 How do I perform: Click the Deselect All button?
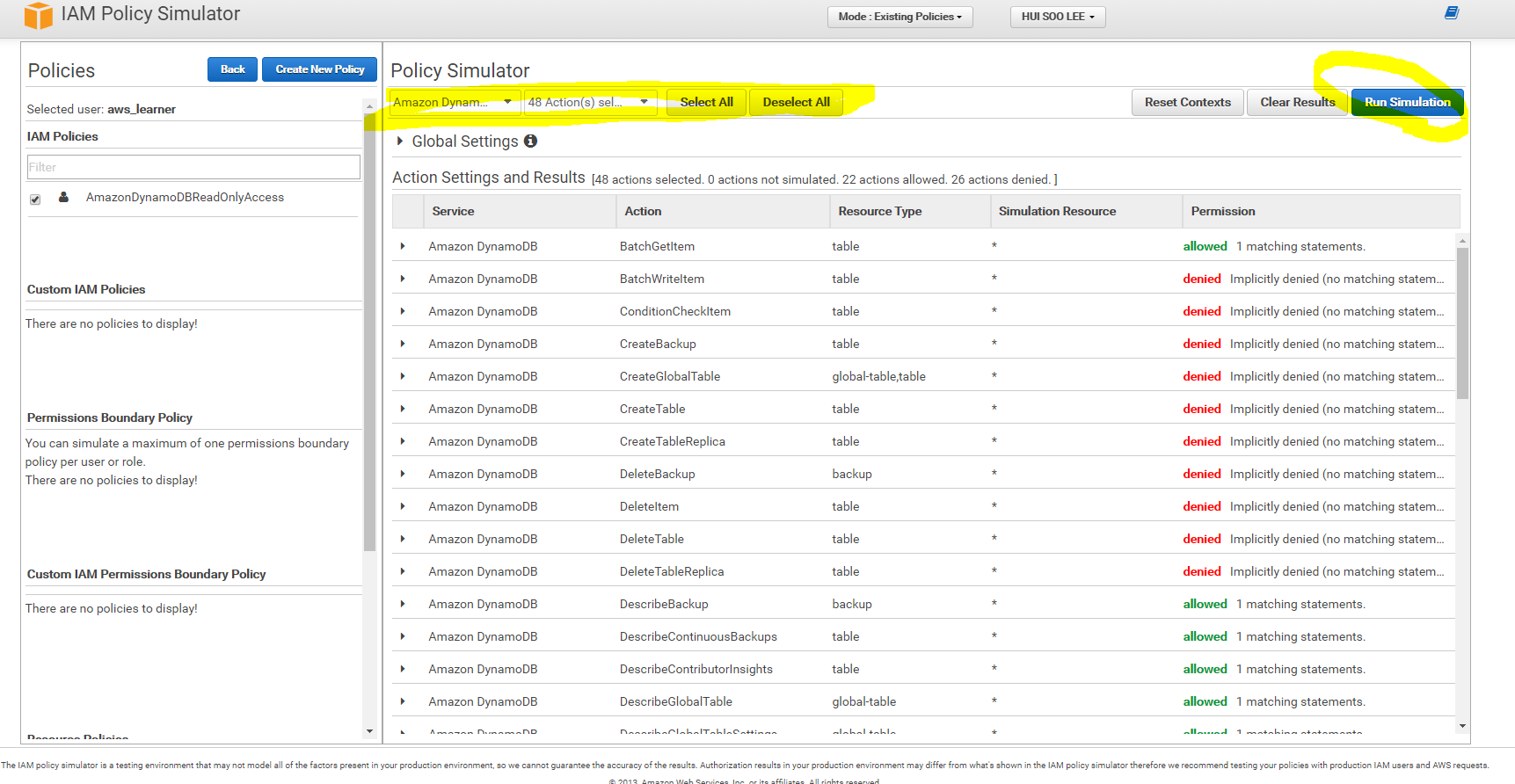pos(796,102)
